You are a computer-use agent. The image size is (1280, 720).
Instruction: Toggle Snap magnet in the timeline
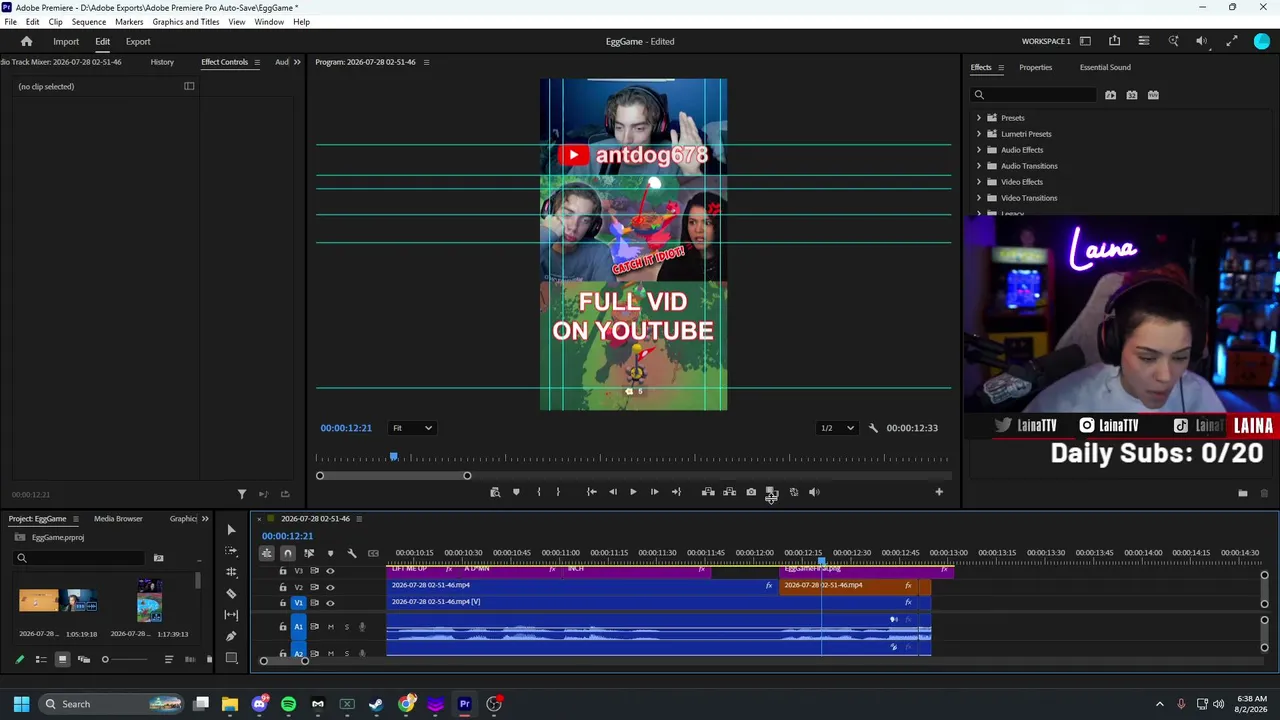pos(288,553)
